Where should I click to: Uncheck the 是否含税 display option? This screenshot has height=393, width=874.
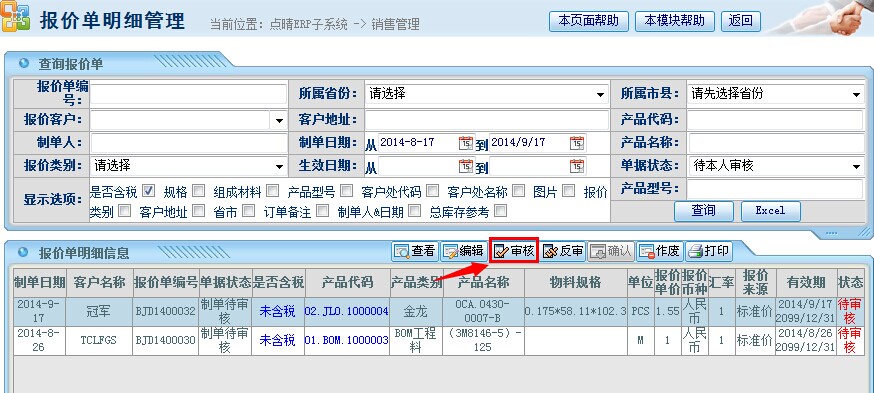click(x=148, y=191)
